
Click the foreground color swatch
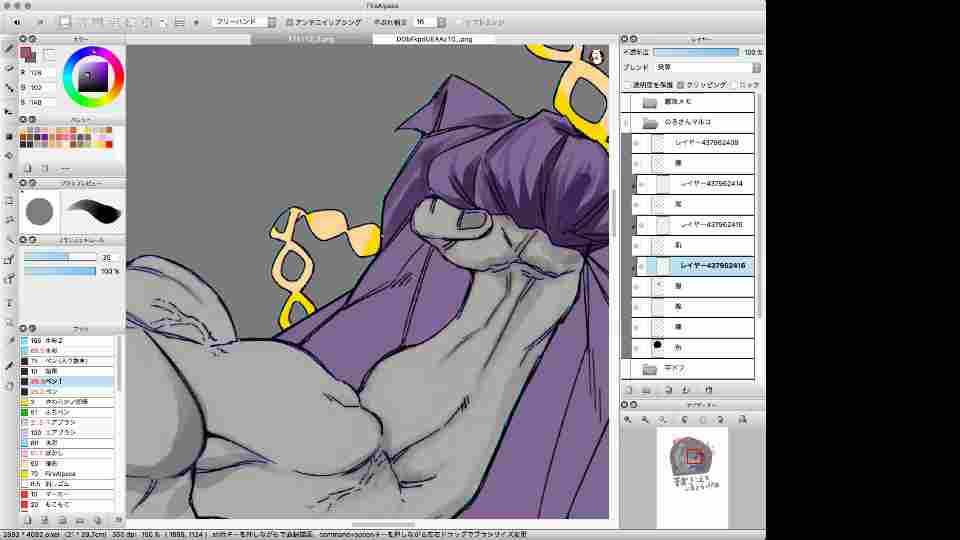click(26, 53)
